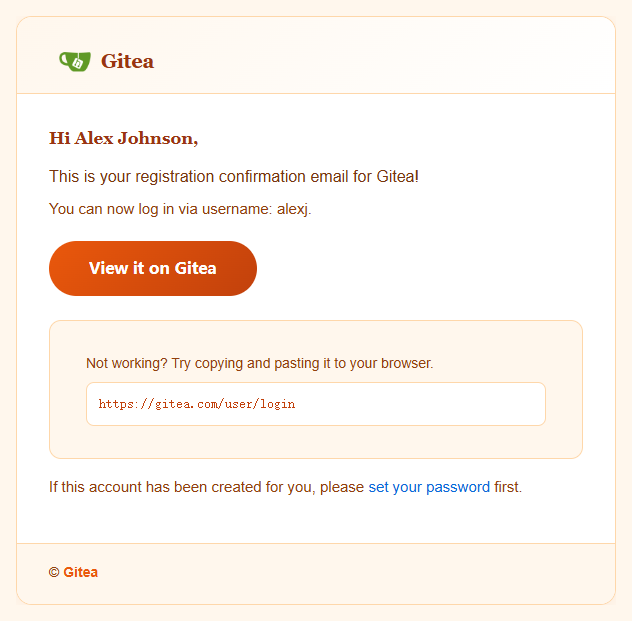The width and height of the screenshot is (632, 621).
Task: Click the word browser in the fallback instructions
Action: pos(407,363)
